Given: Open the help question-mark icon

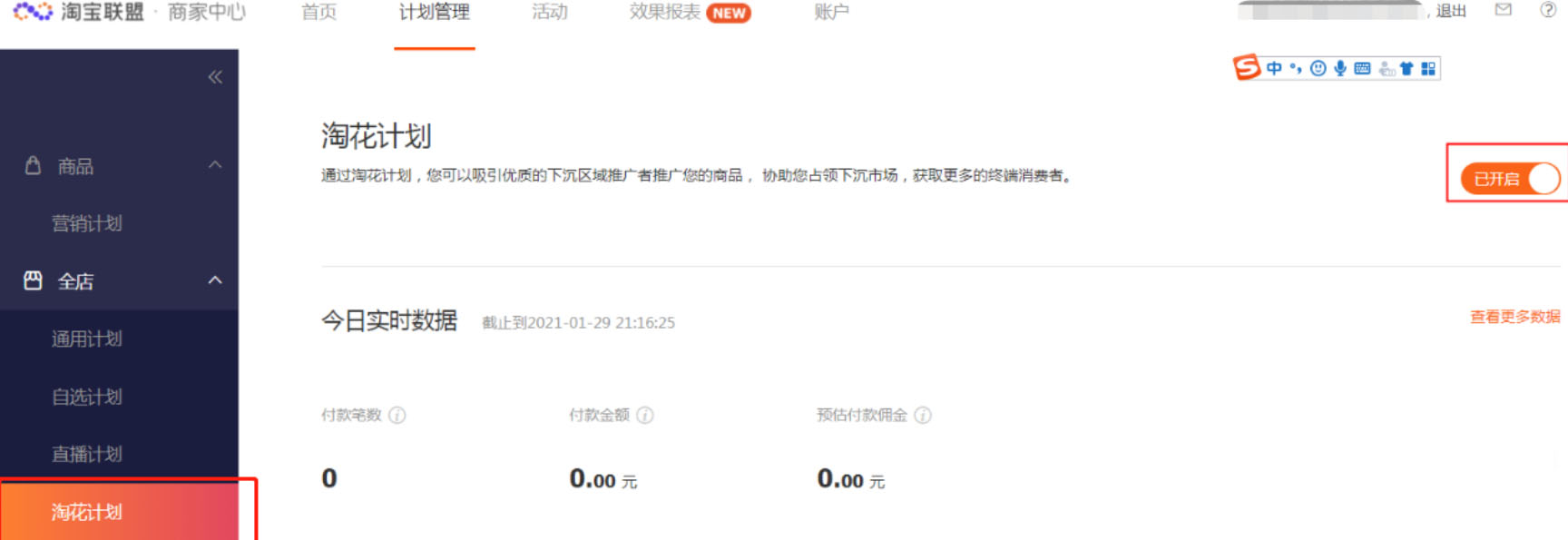Looking at the screenshot, I should point(1548,10).
